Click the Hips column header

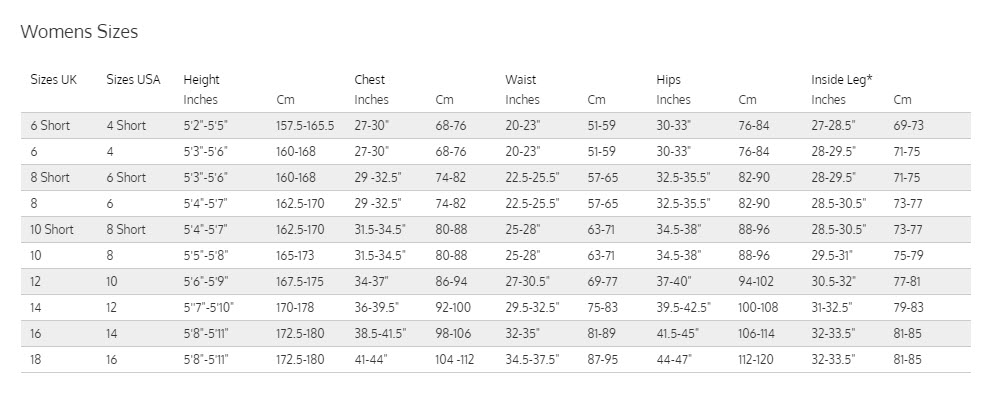click(669, 80)
